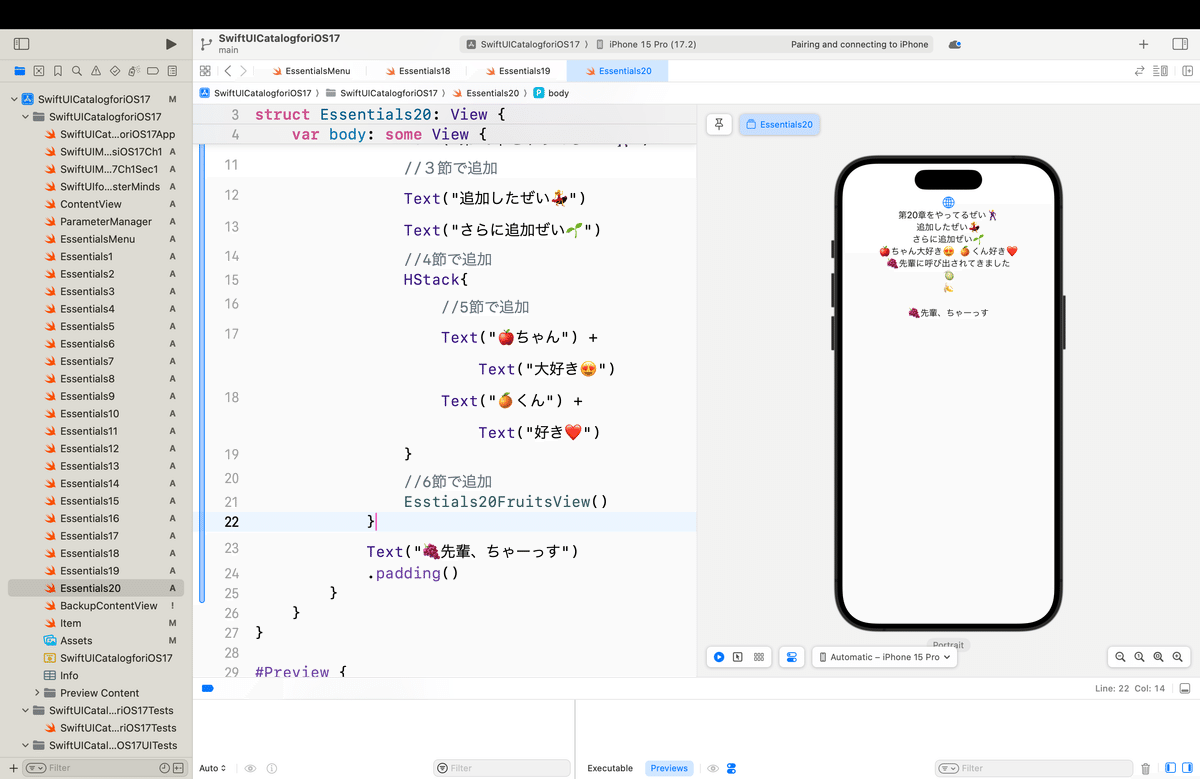Open the cloud status indicator
The width and height of the screenshot is (1200, 779).
pyautogui.click(x=955, y=44)
